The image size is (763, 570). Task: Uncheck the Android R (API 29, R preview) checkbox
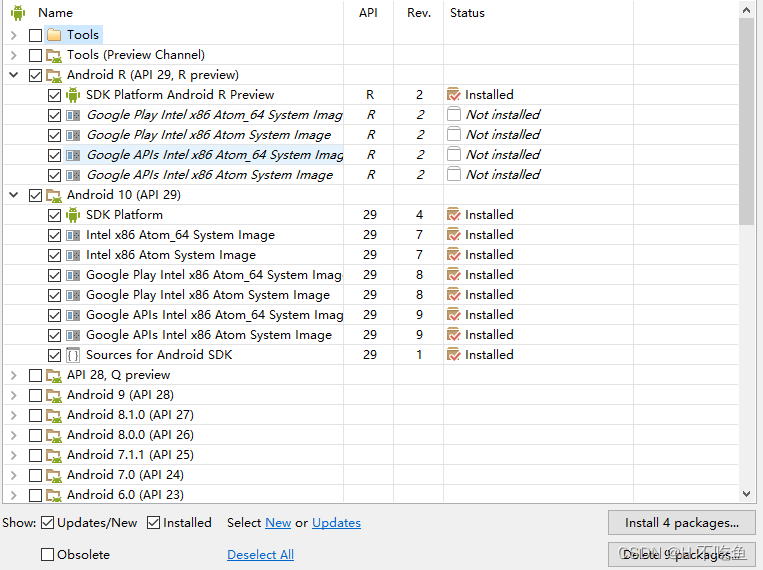(35, 75)
